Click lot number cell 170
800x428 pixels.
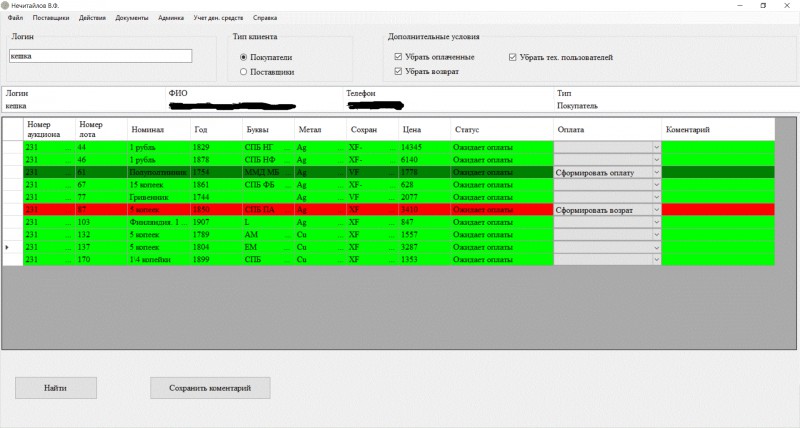click(x=102, y=260)
